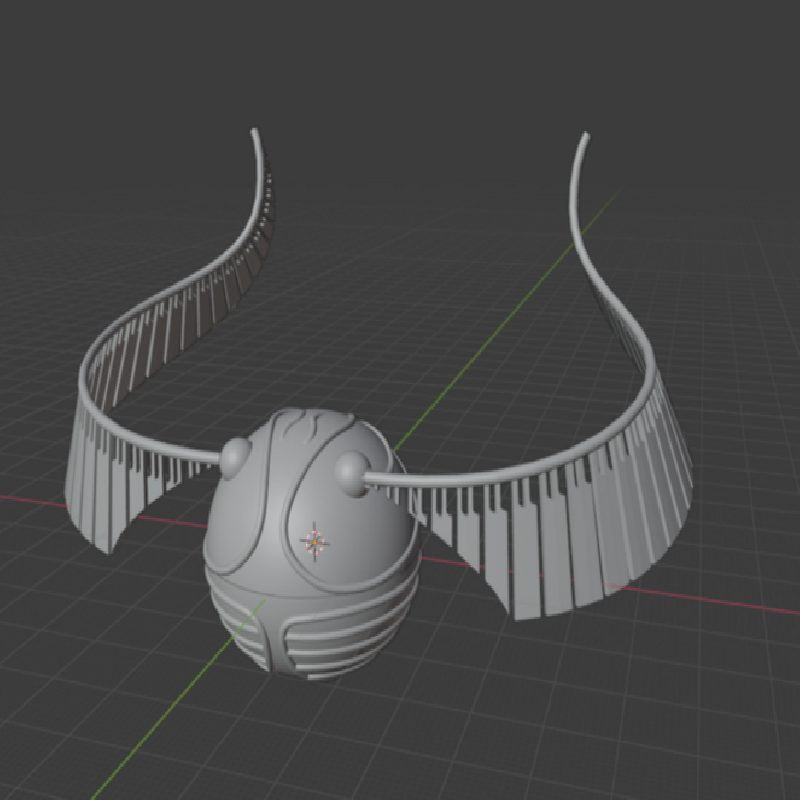
Task: Click the 3D cursor on the ball
Action: coord(316,540)
